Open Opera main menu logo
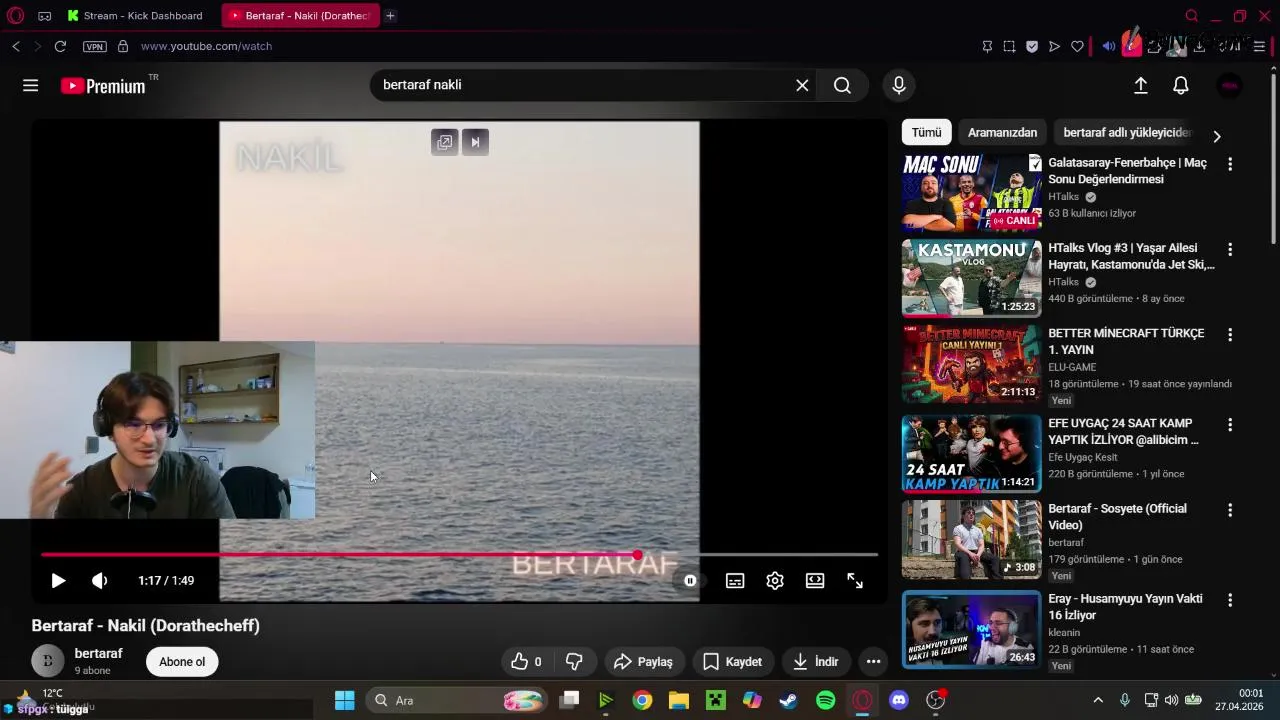Viewport: 1280px width, 720px height. point(15,15)
